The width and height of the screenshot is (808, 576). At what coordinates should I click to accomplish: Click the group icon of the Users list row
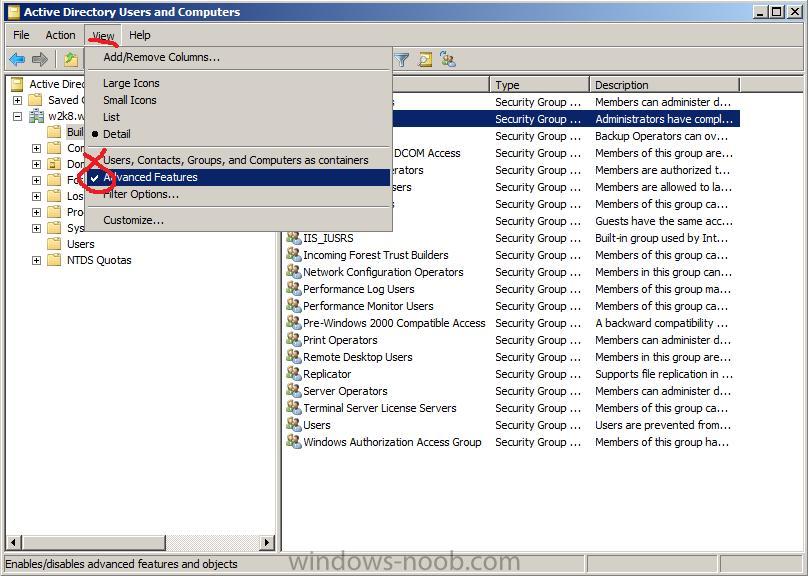click(x=294, y=425)
